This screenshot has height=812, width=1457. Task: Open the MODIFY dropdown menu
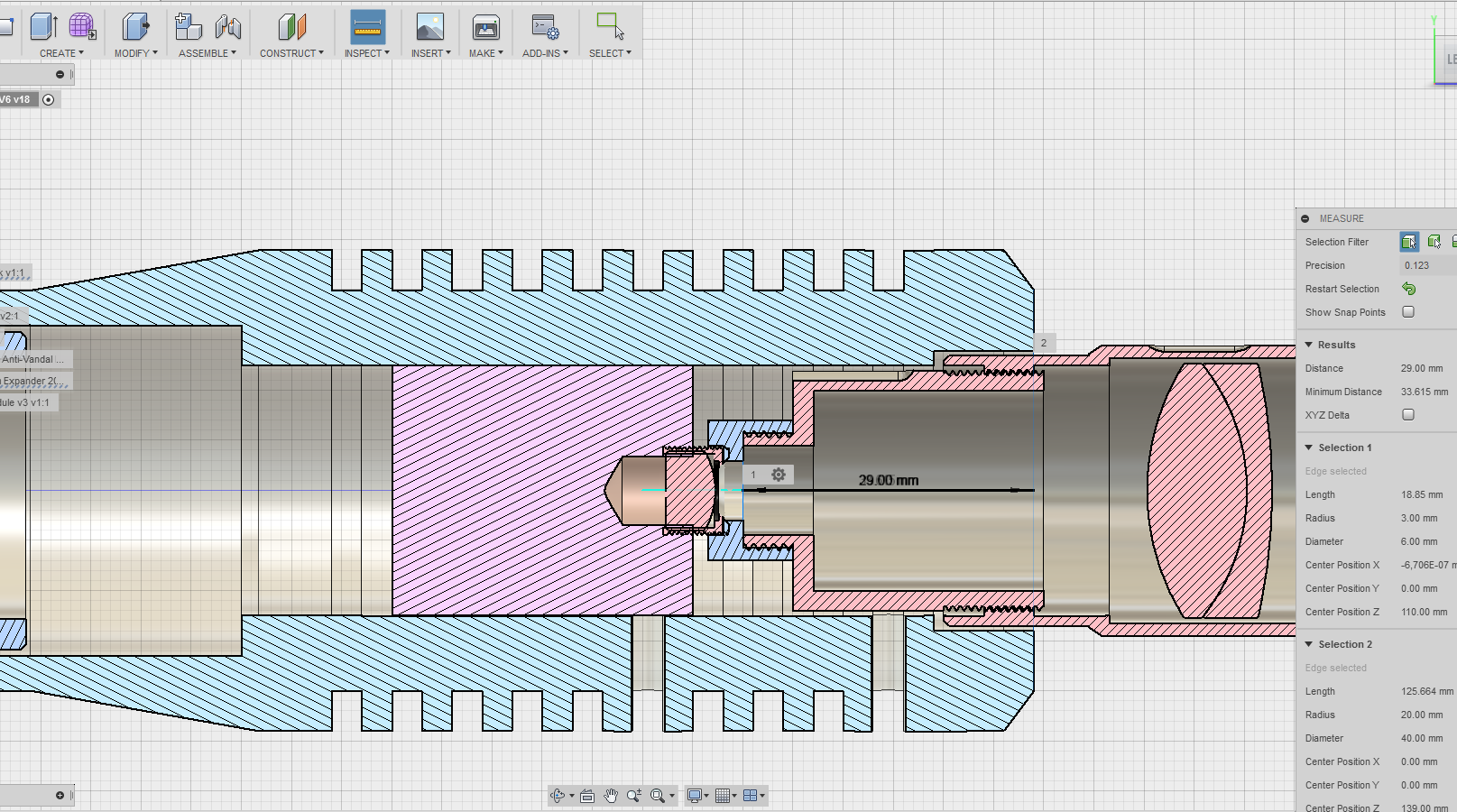135,53
